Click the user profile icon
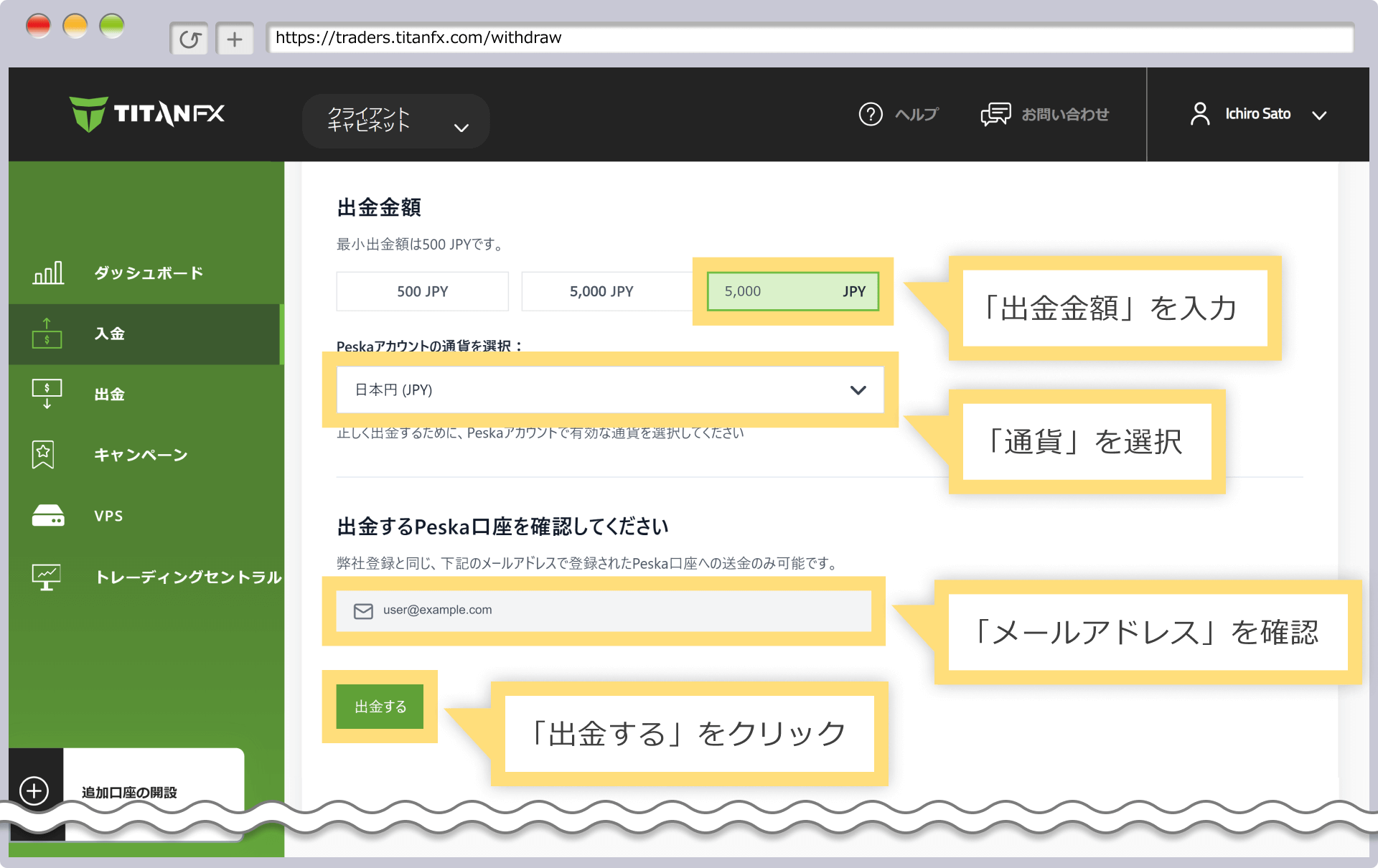Screen dimensions: 1378x868 point(1199,114)
